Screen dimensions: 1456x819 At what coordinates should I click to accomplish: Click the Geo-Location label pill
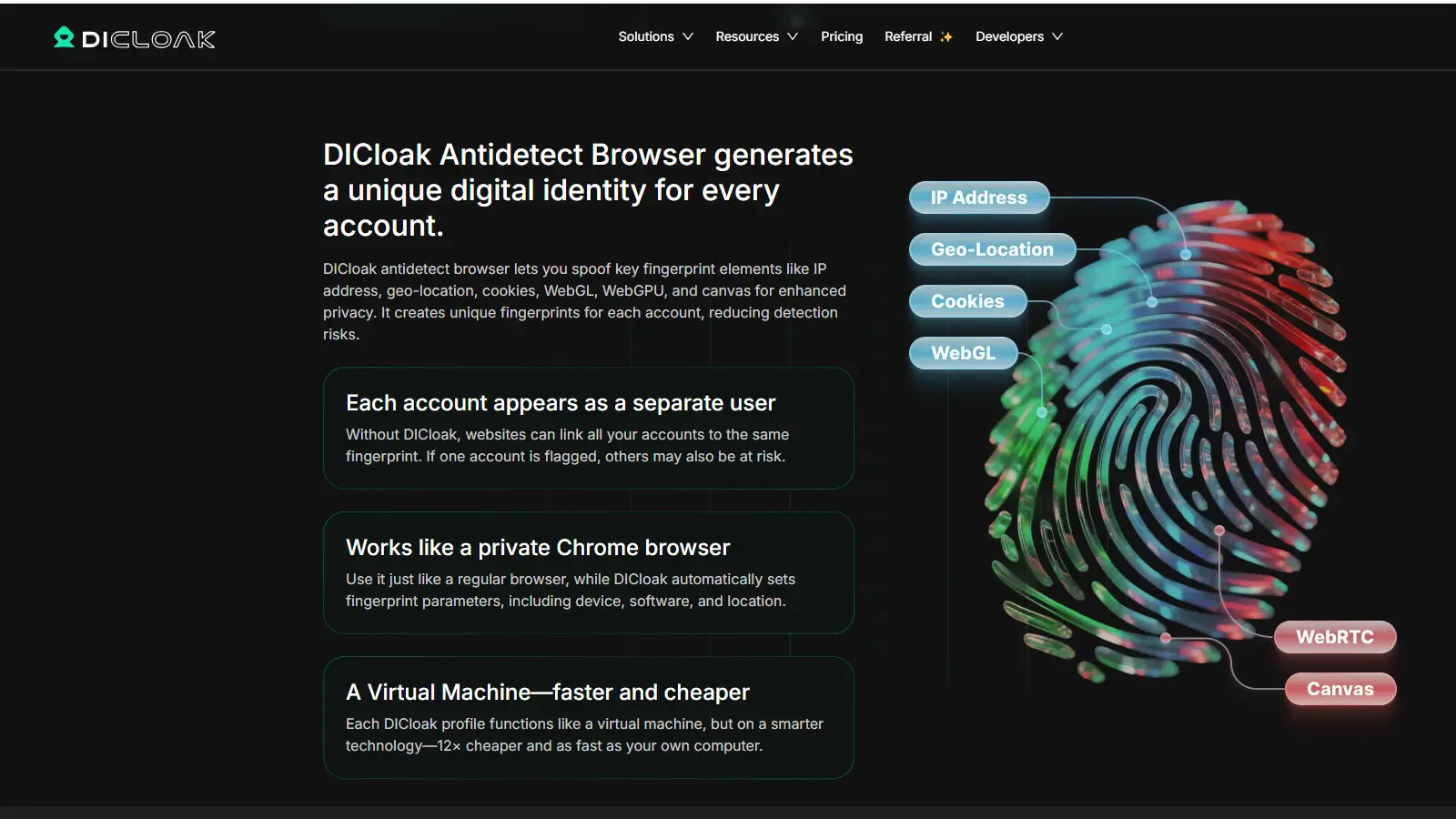pos(991,249)
